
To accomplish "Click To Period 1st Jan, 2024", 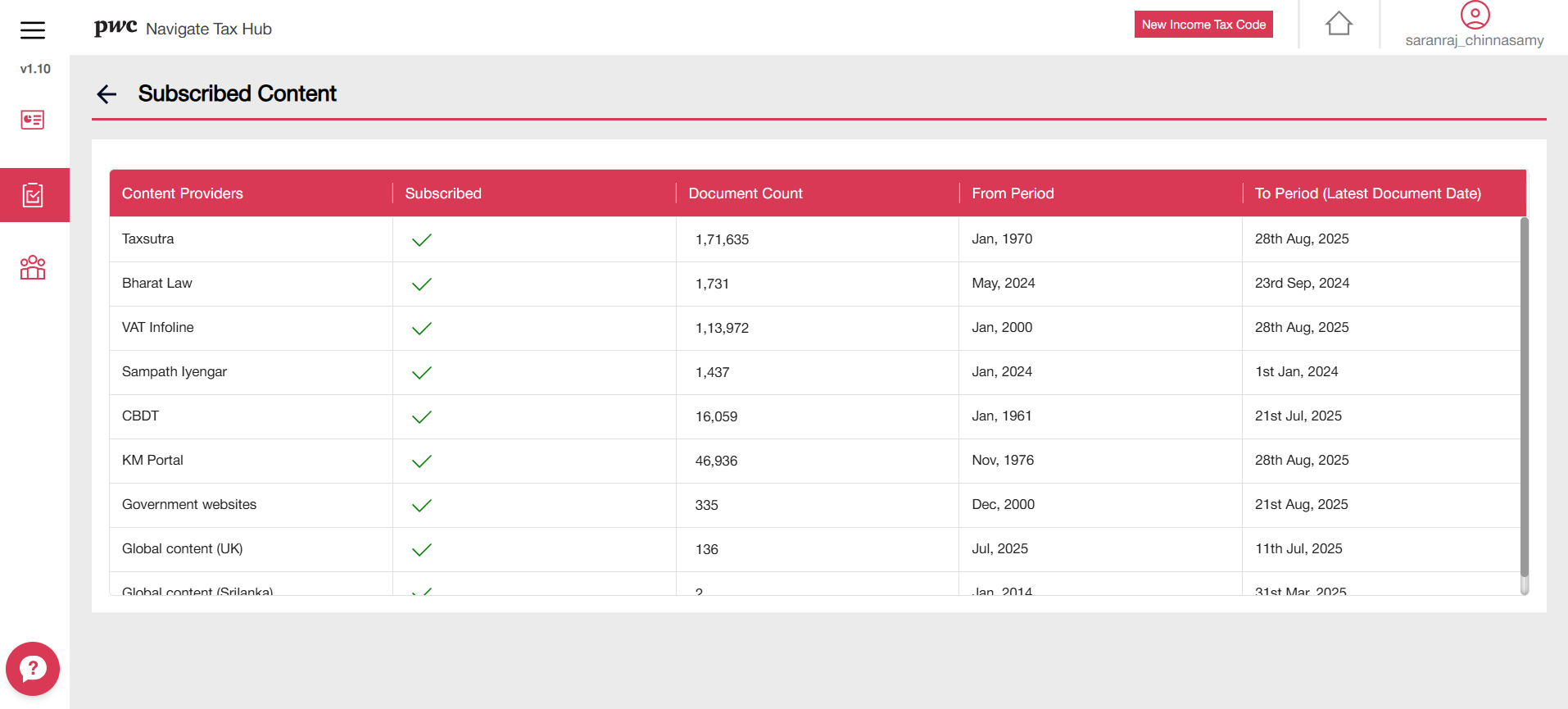I will click(x=1297, y=371).
